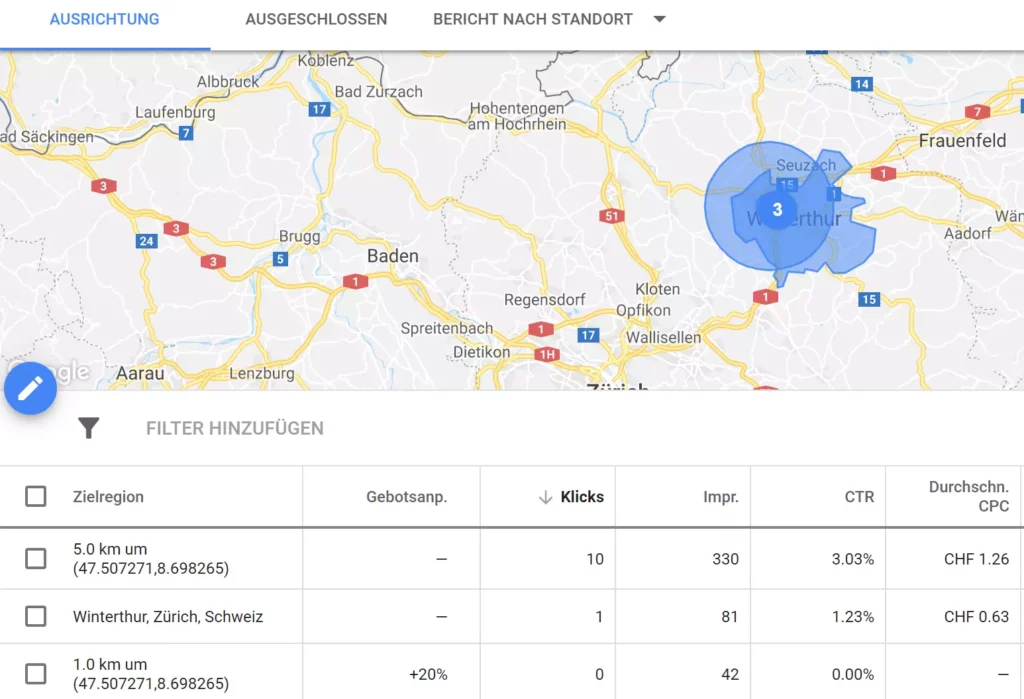Click the 81 impressions value
This screenshot has width=1024, height=699.
(x=730, y=617)
